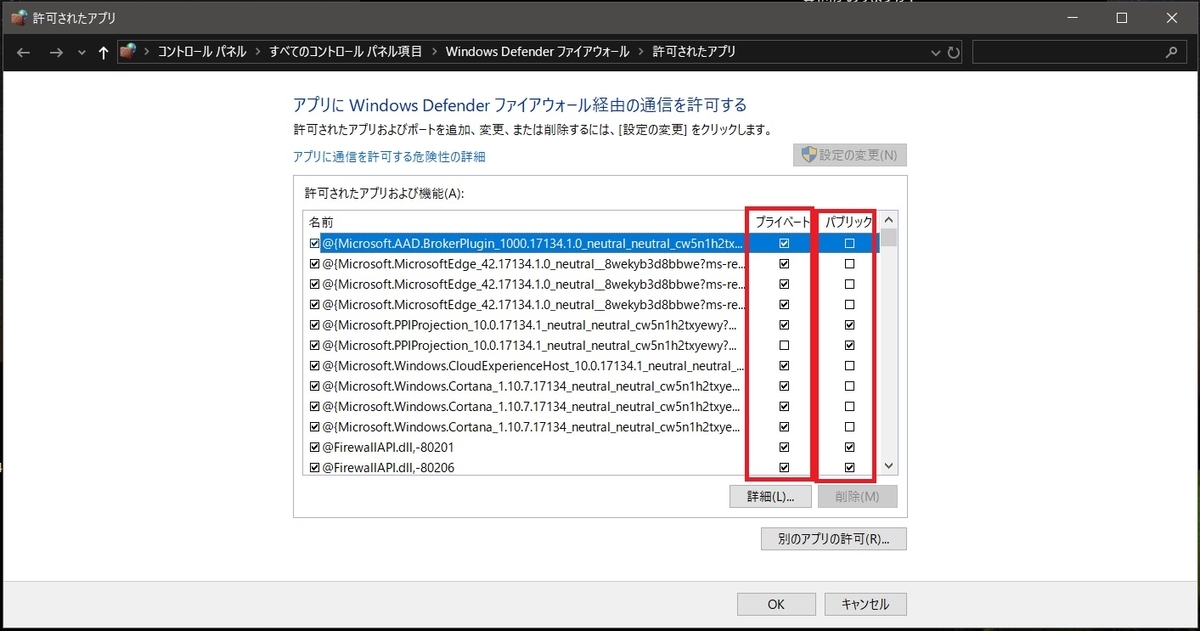Click the chevron after Windows Defender ファイアウォール breadcrumb
Viewport: 1200px width, 631px height.
(x=639, y=51)
